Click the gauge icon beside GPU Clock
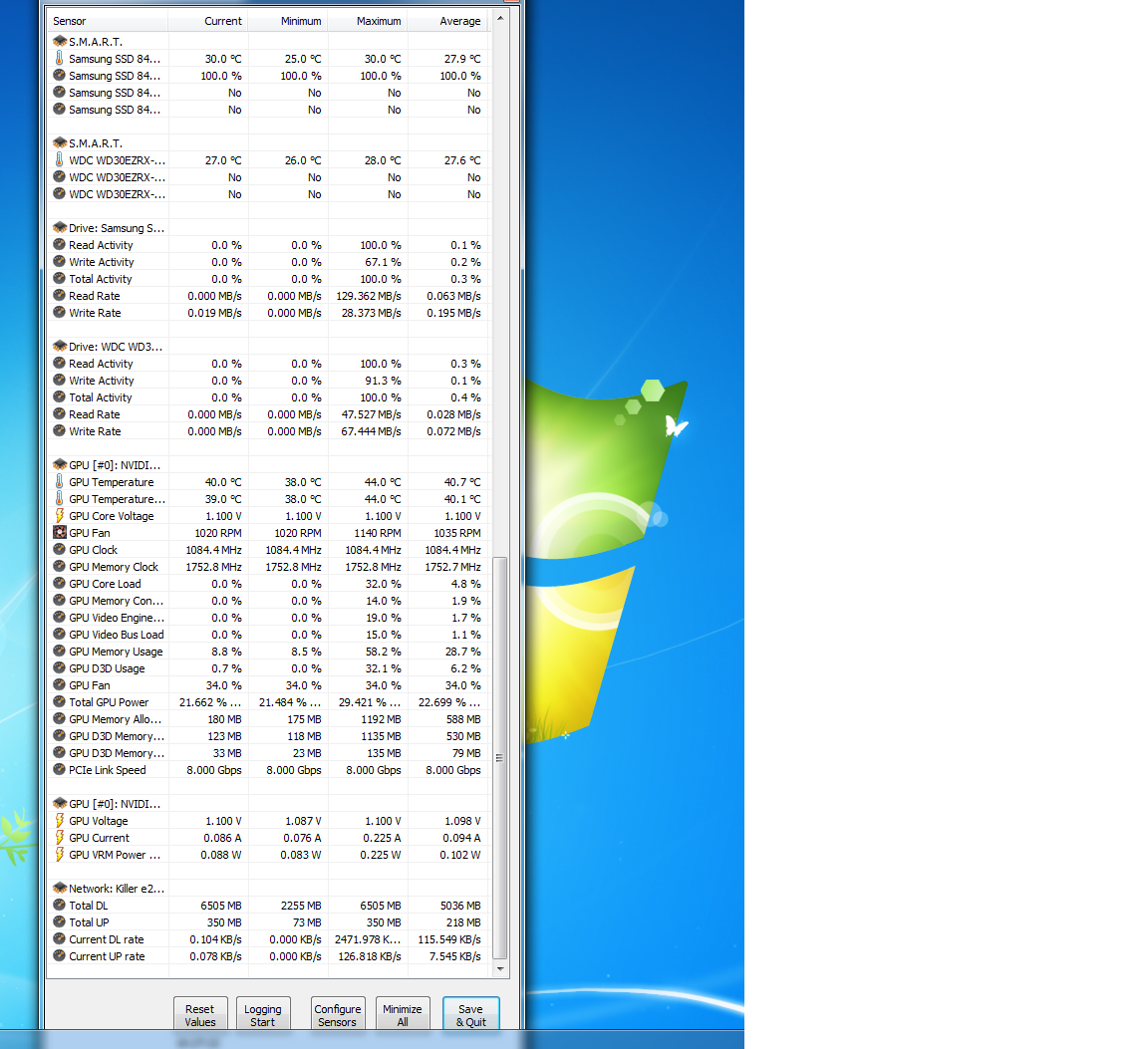 (x=60, y=549)
